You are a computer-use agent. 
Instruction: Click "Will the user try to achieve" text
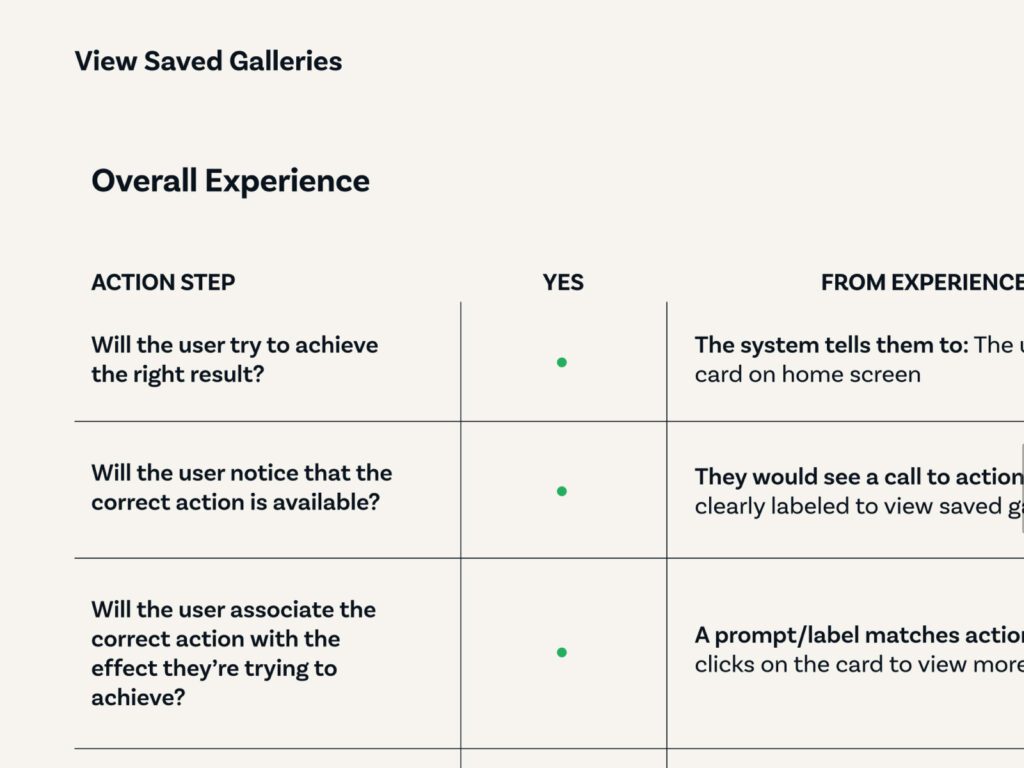coord(234,345)
